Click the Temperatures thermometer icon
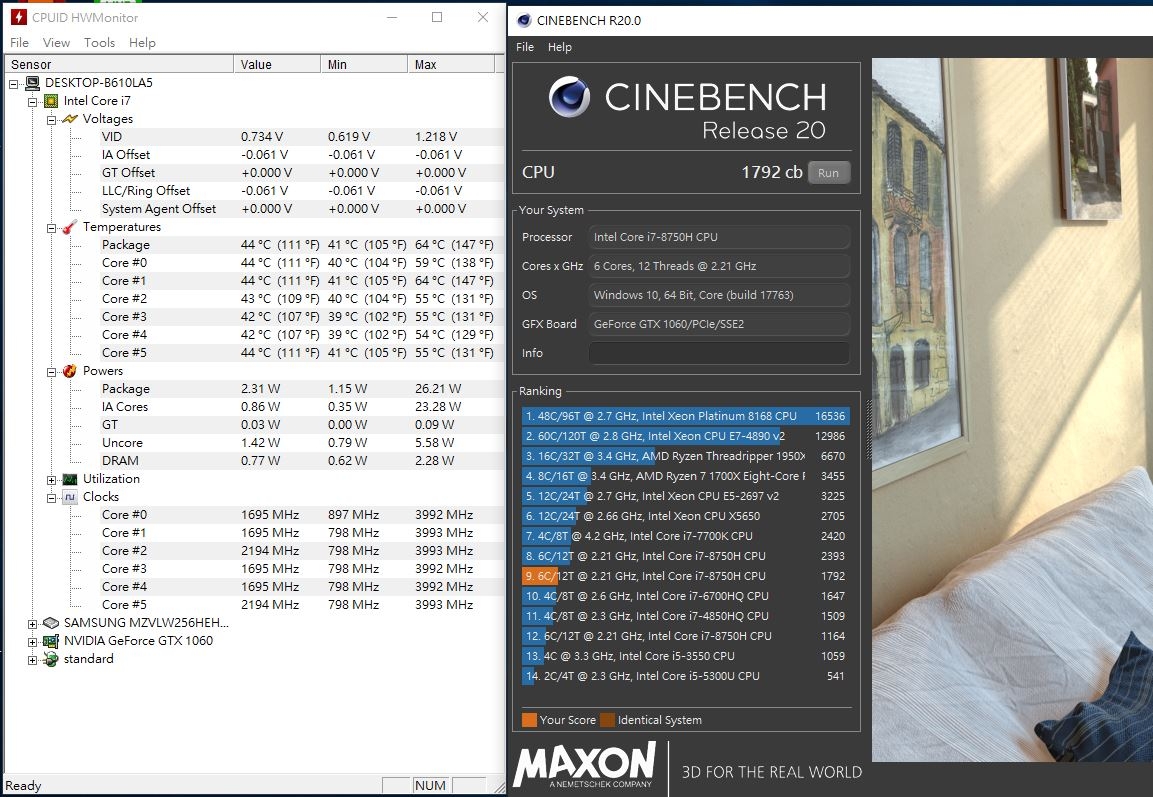 [70, 227]
